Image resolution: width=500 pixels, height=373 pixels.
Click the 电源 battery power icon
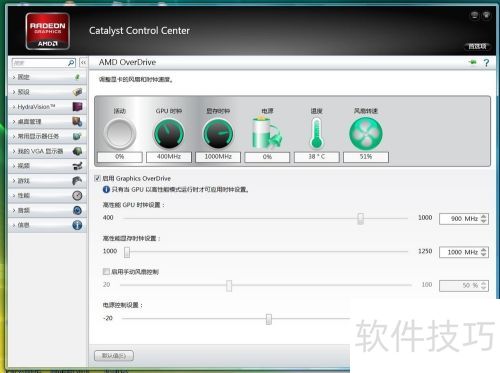click(x=266, y=133)
